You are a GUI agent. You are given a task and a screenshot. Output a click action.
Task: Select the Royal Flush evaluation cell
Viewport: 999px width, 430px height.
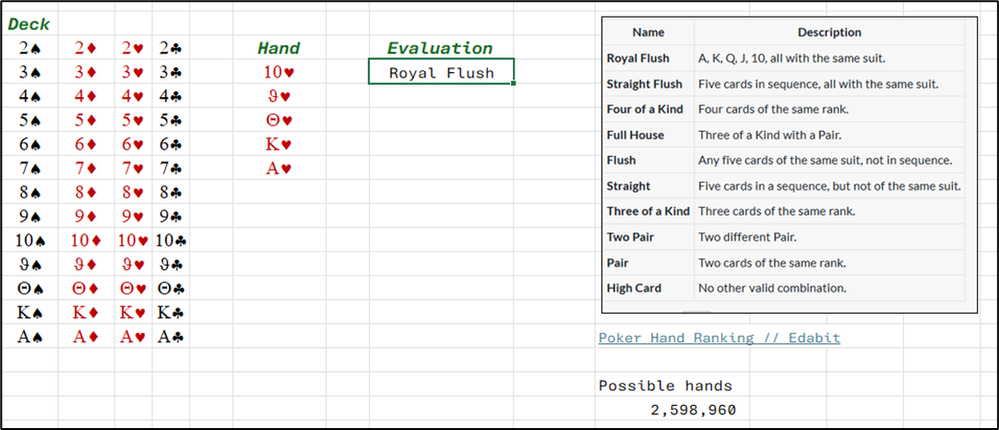441,71
